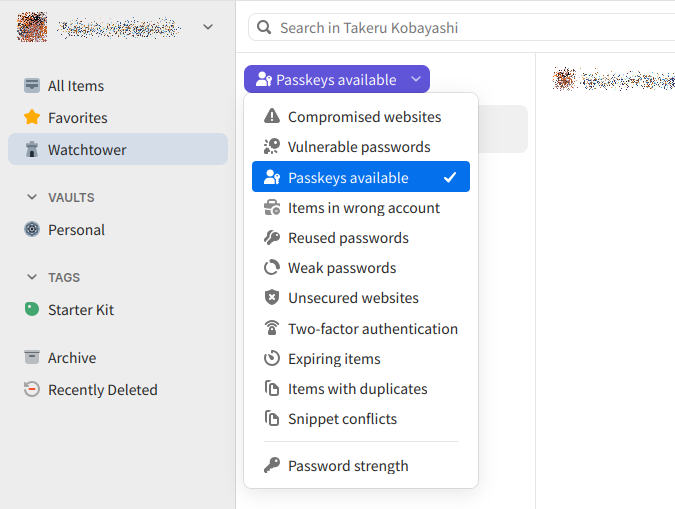
Task: Collapse the TAGS section
Action: click(x=32, y=277)
